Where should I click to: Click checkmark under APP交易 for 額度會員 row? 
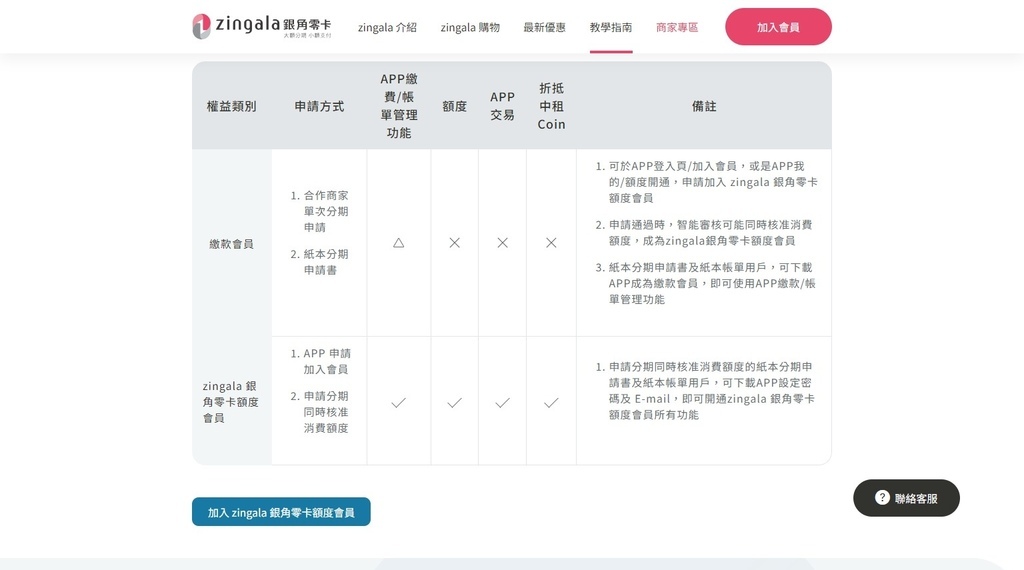click(502, 403)
